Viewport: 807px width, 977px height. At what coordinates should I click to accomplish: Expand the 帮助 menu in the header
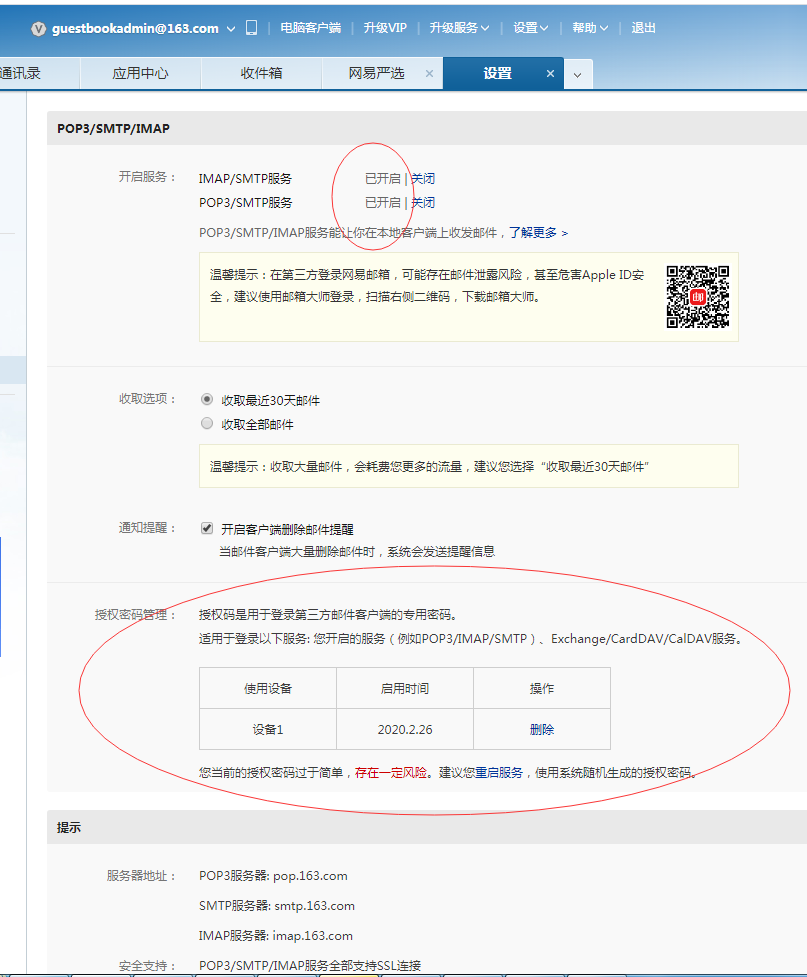pos(590,28)
